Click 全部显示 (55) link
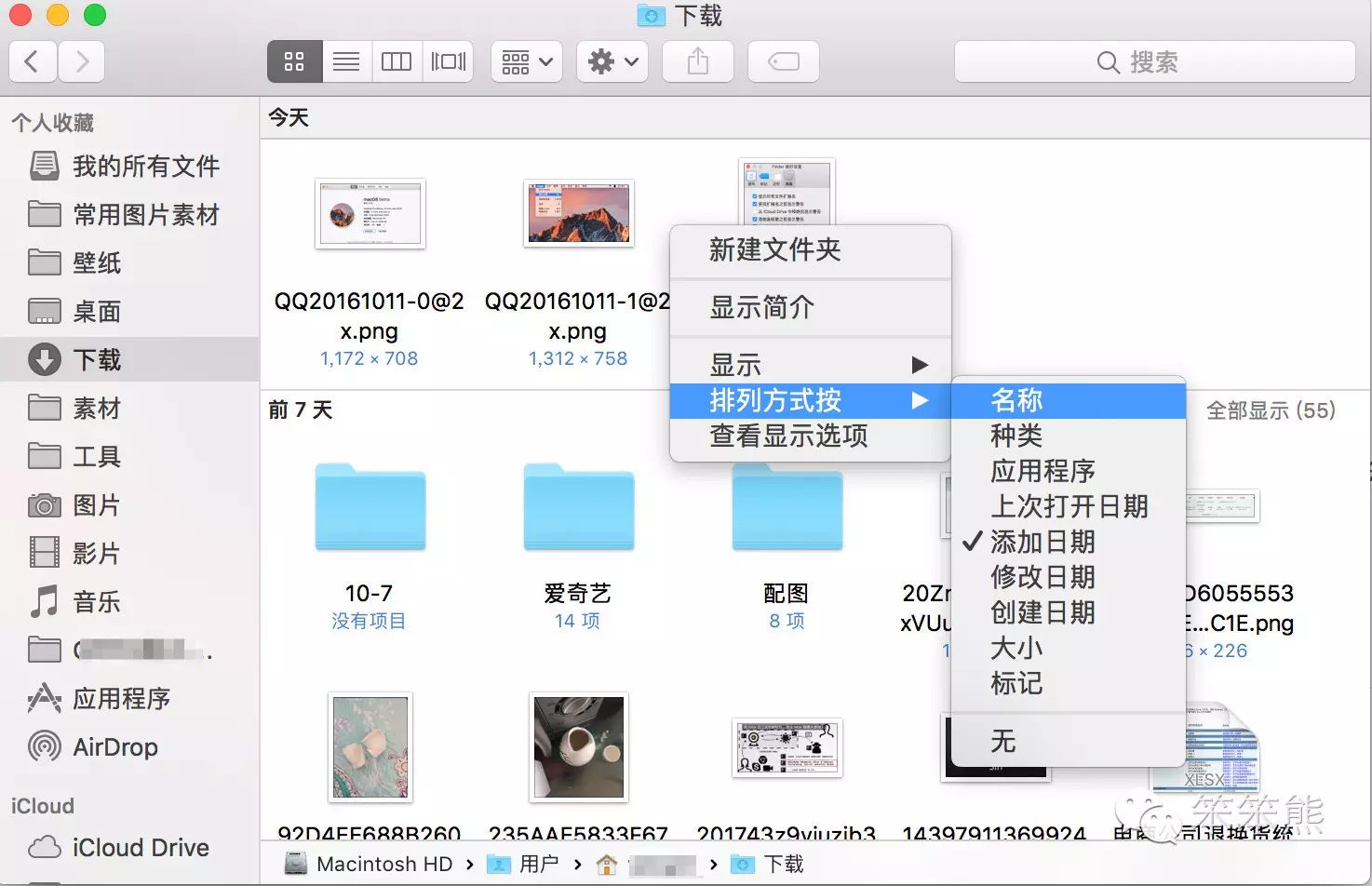 point(1271,410)
